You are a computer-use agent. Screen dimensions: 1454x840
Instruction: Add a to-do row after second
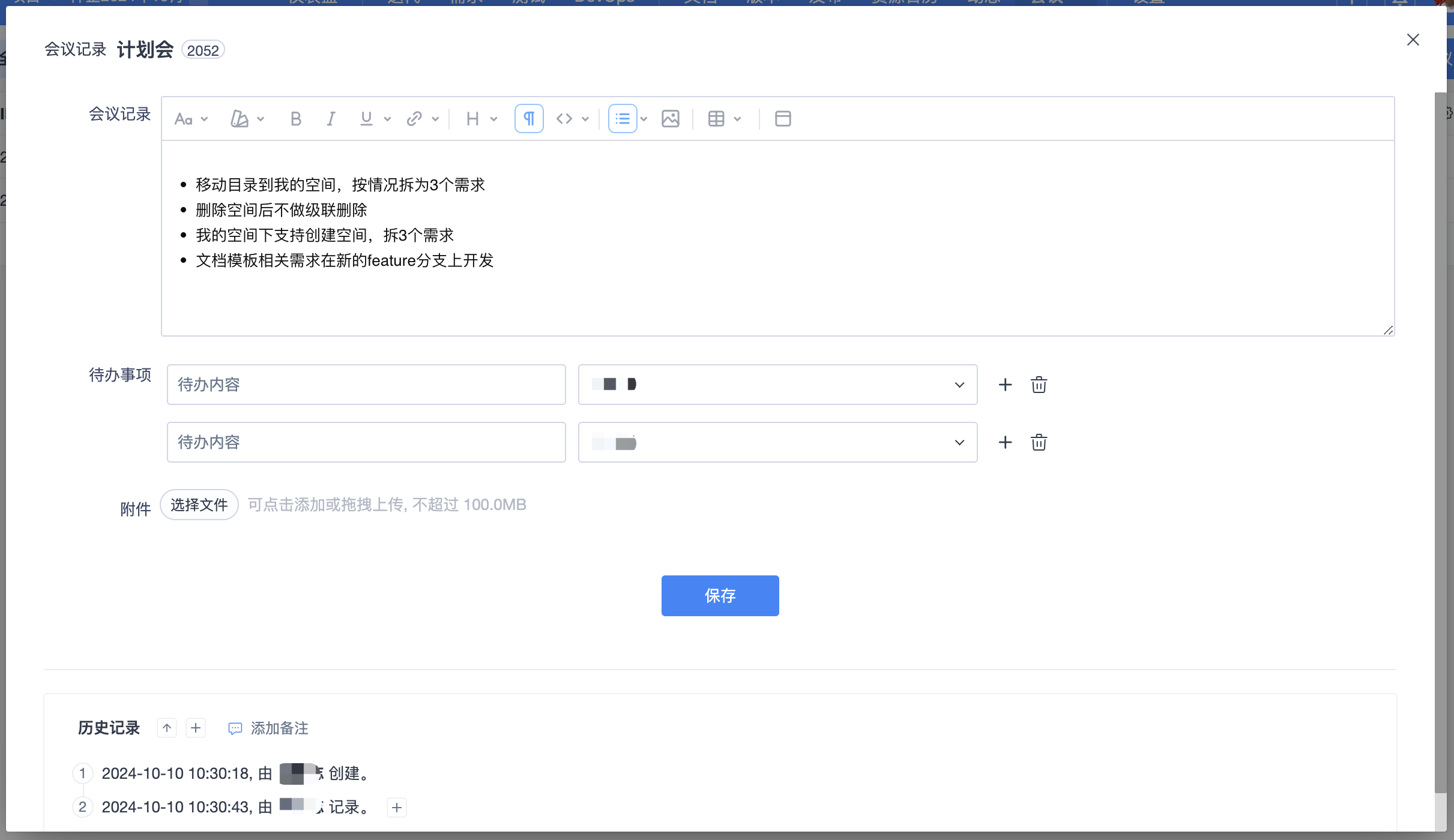click(x=1005, y=442)
